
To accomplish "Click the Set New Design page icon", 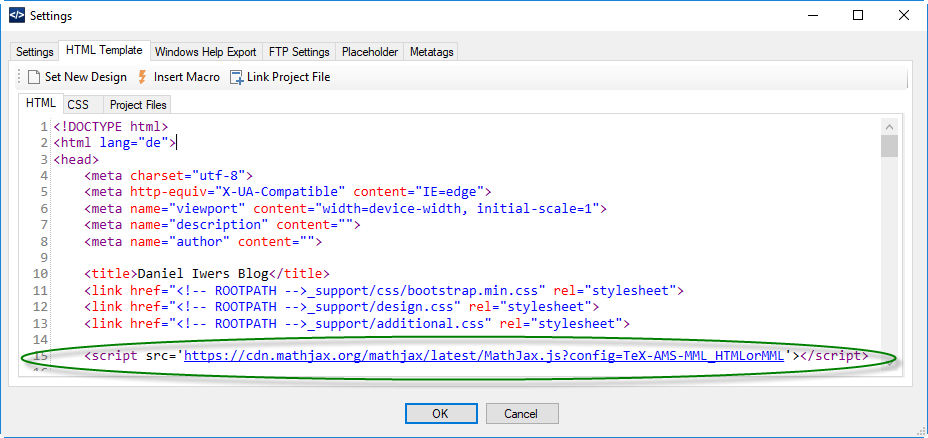I will click(34, 78).
